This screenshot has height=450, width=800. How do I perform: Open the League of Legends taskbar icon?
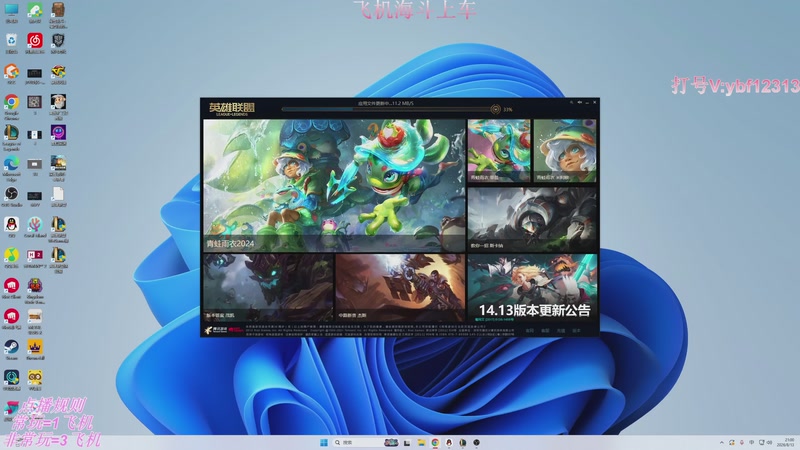463,442
